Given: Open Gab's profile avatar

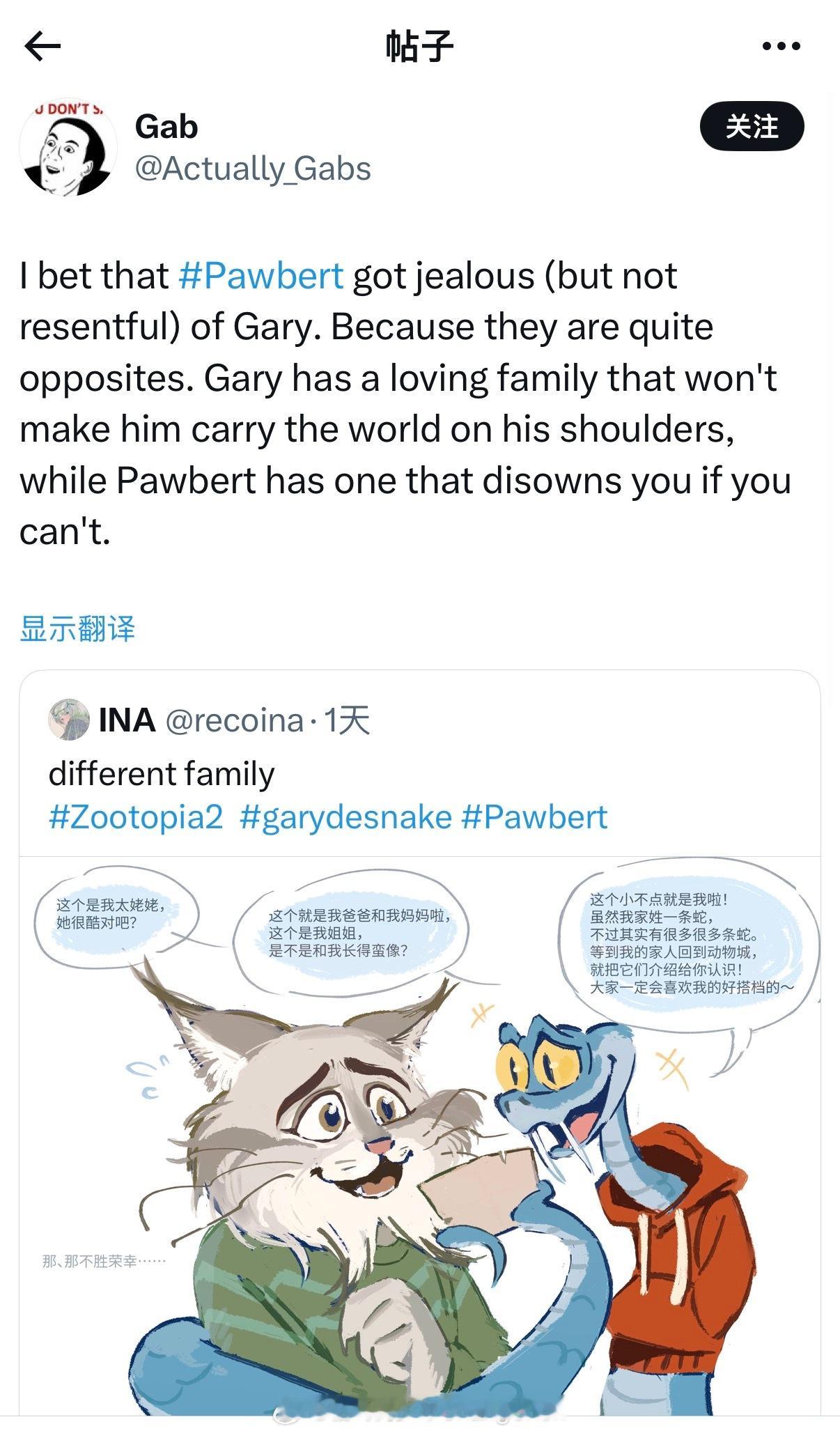Looking at the screenshot, I should (68, 147).
